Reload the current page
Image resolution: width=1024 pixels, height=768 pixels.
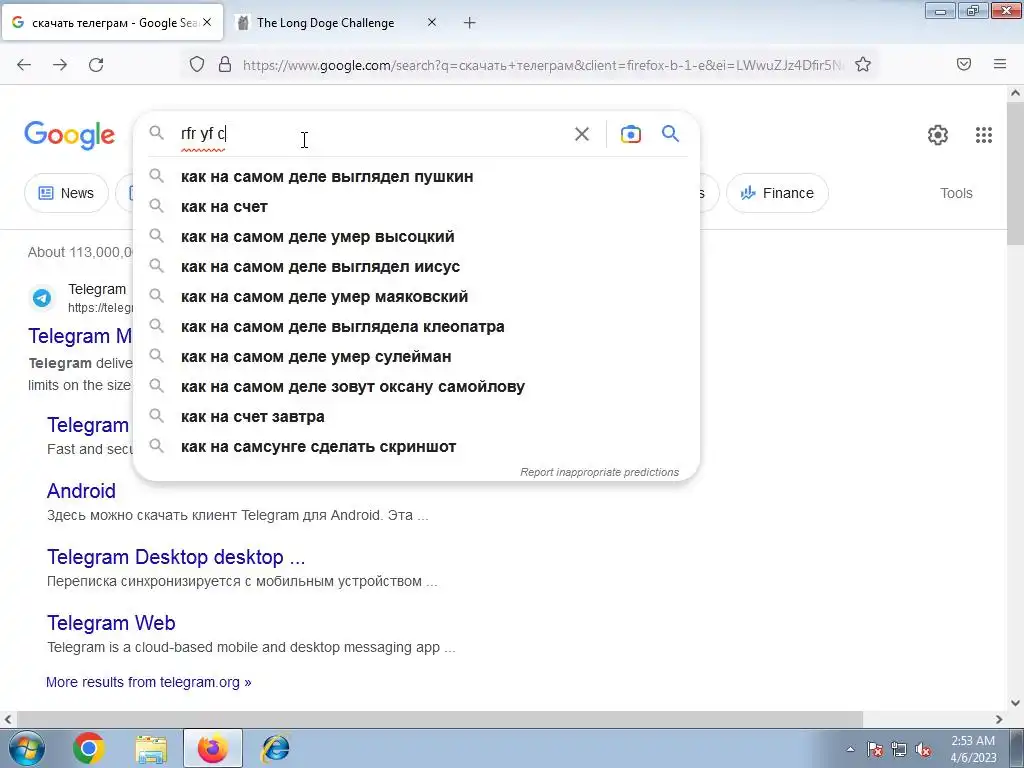click(96, 65)
